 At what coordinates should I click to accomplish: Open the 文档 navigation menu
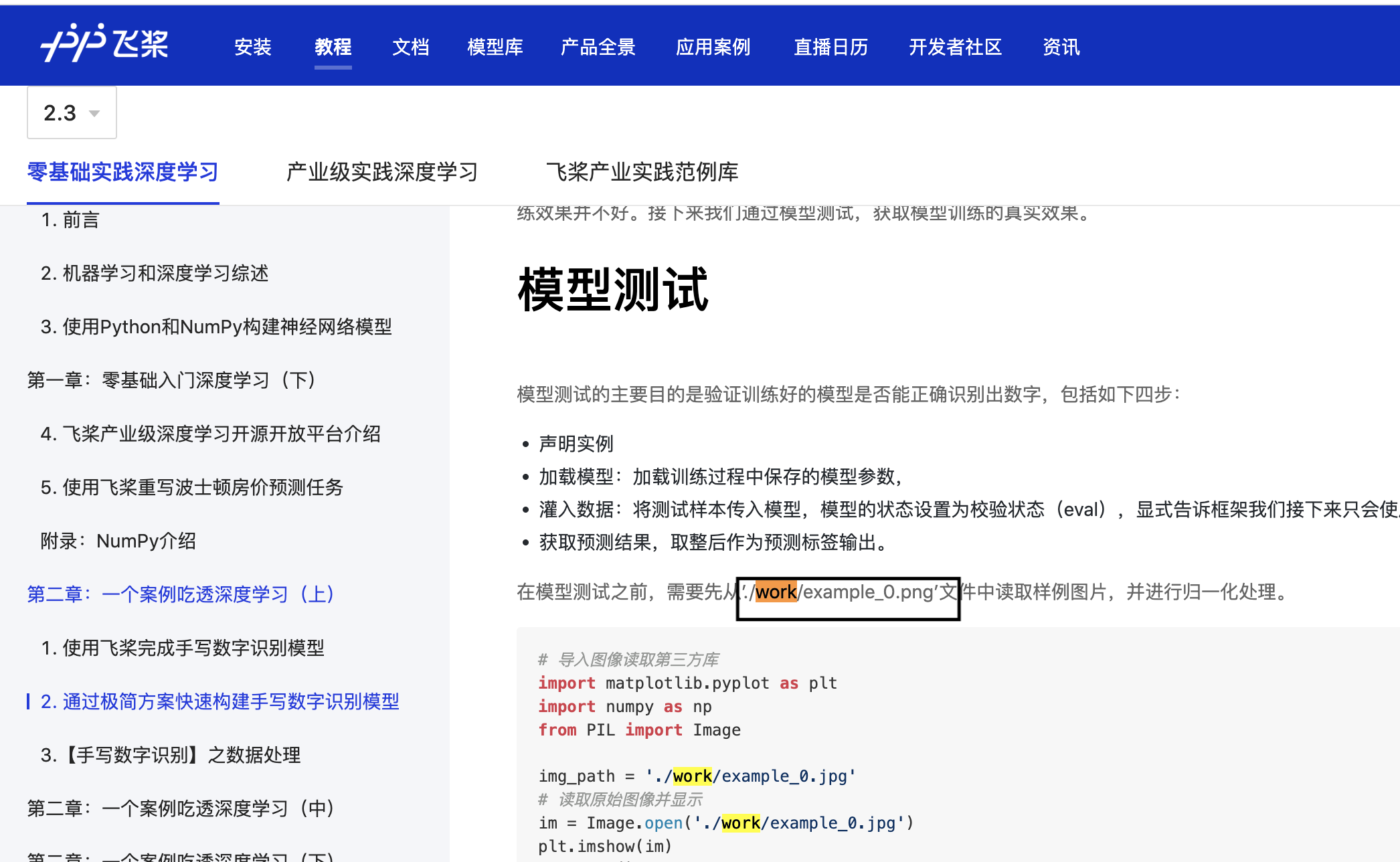point(410,47)
